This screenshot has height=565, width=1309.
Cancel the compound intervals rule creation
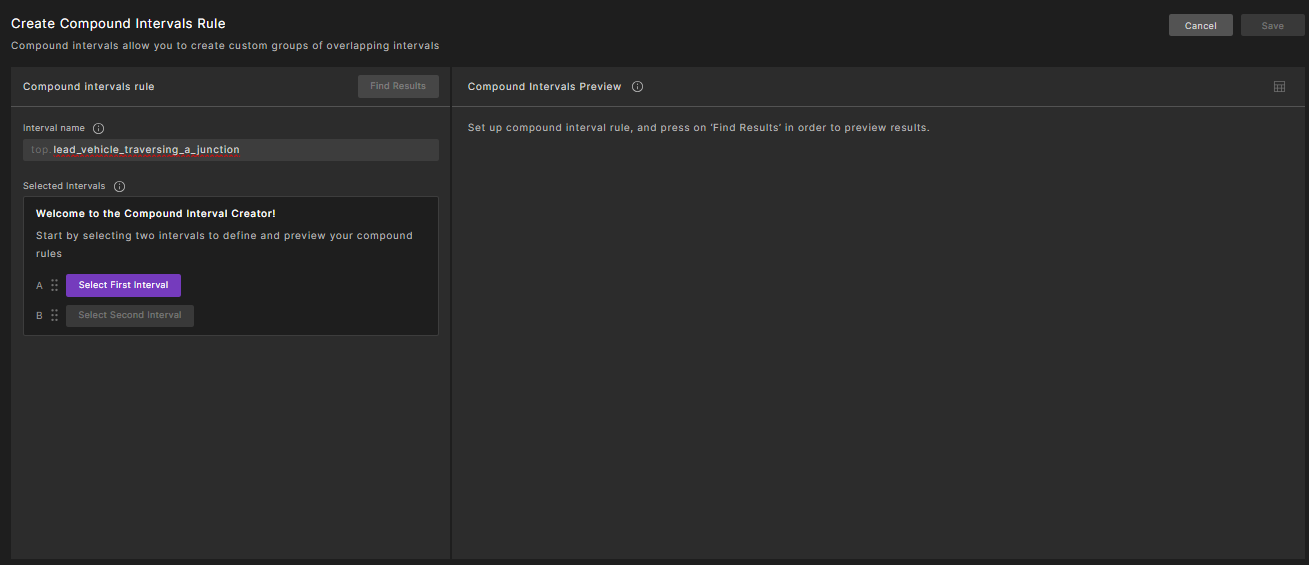click(1200, 26)
